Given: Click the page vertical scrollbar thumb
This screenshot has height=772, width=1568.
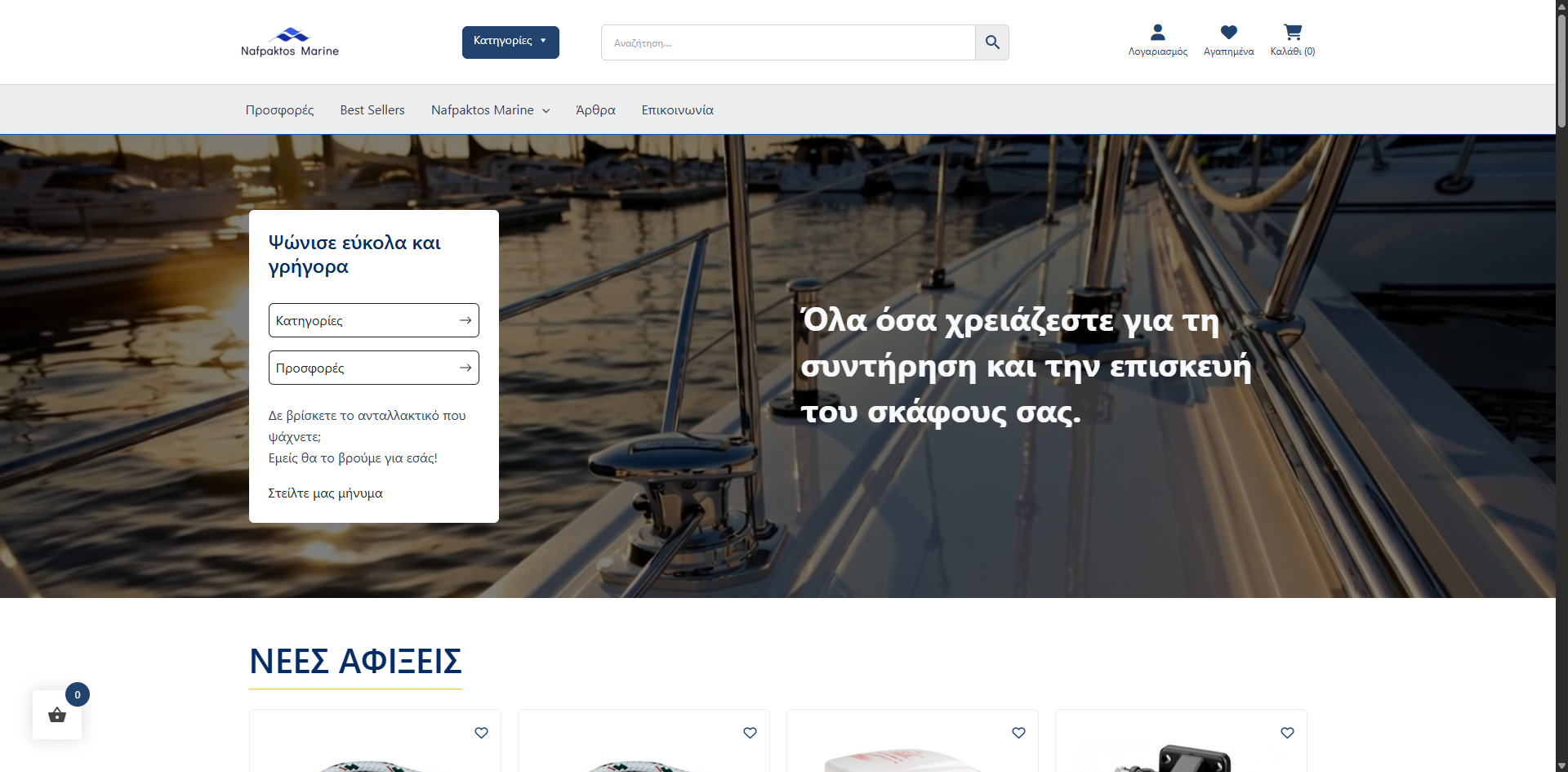Looking at the screenshot, I should pos(1561,69).
